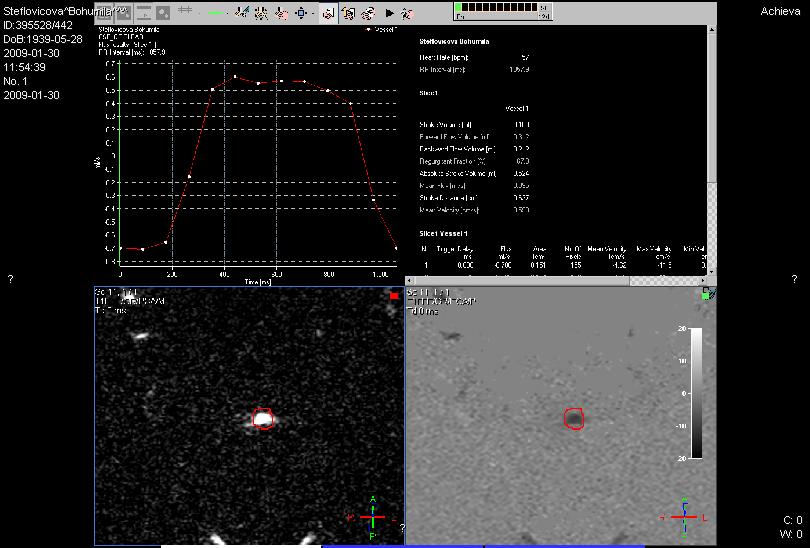Click the vertical scrollbar thumb in the results panel
Viewport: 810px width, 548px height.
point(712,108)
